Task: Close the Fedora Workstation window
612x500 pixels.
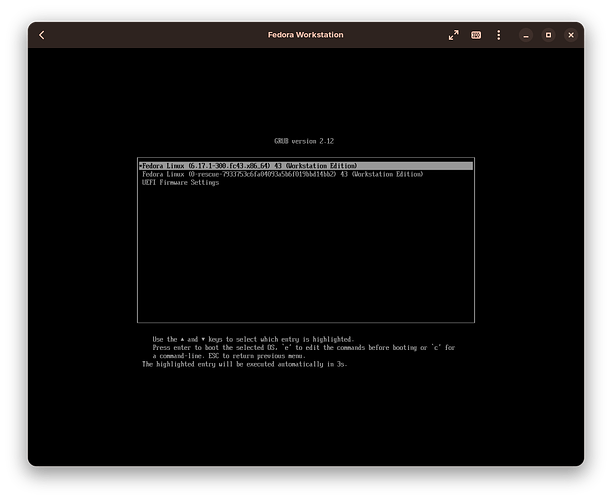Action: (571, 35)
